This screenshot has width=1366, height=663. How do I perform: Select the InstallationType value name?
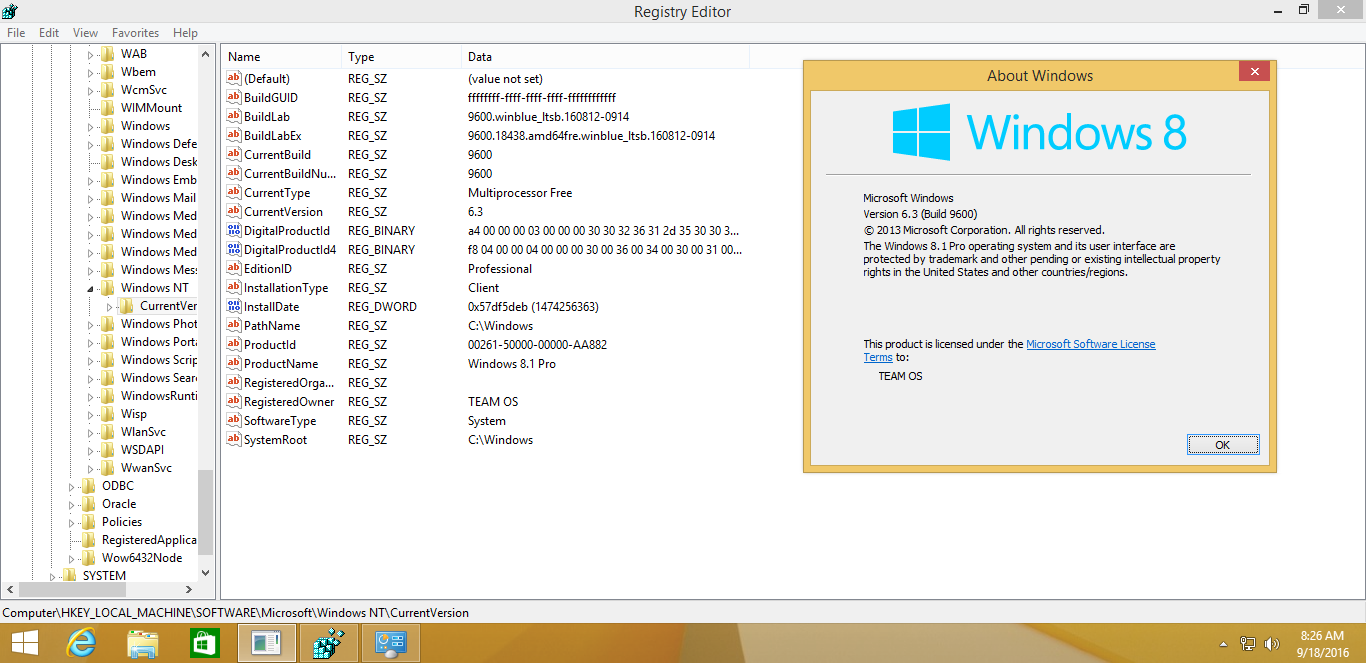tap(286, 288)
